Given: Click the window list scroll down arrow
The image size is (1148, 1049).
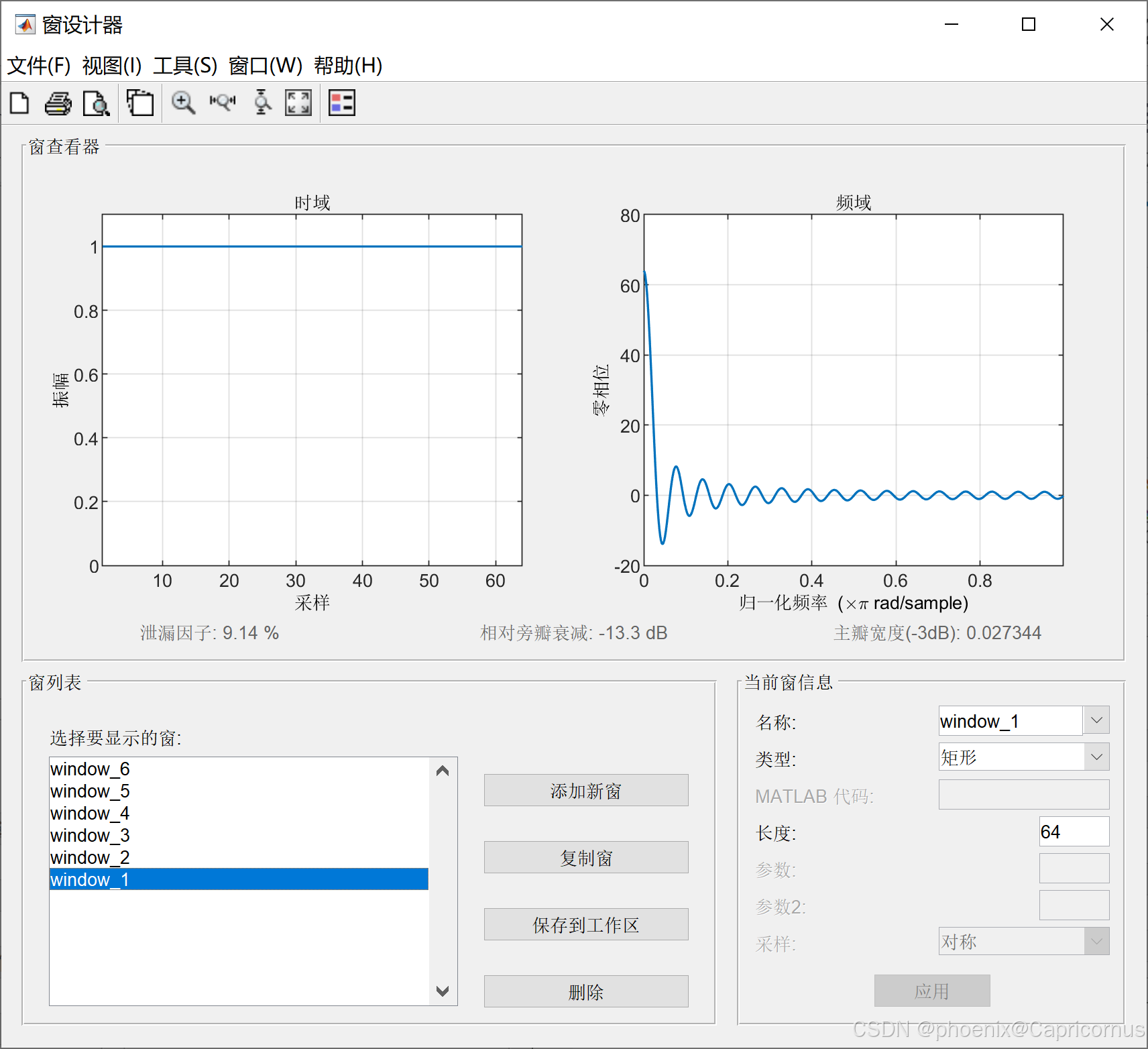Looking at the screenshot, I should [443, 991].
